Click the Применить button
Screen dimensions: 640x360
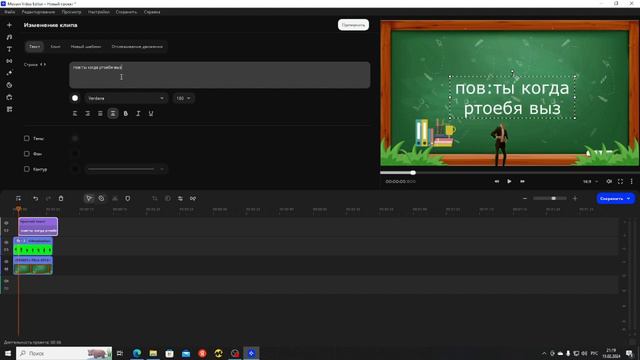[x=353, y=25]
